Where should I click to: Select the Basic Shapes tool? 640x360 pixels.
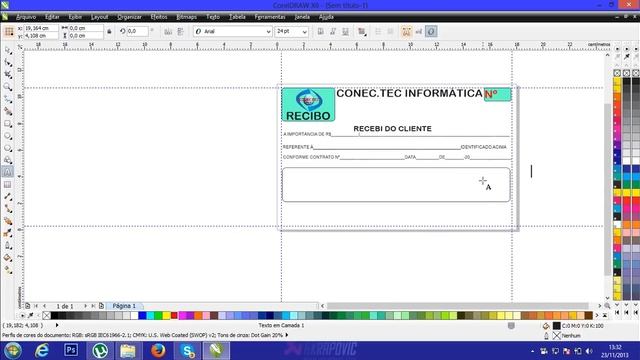(x=8, y=160)
